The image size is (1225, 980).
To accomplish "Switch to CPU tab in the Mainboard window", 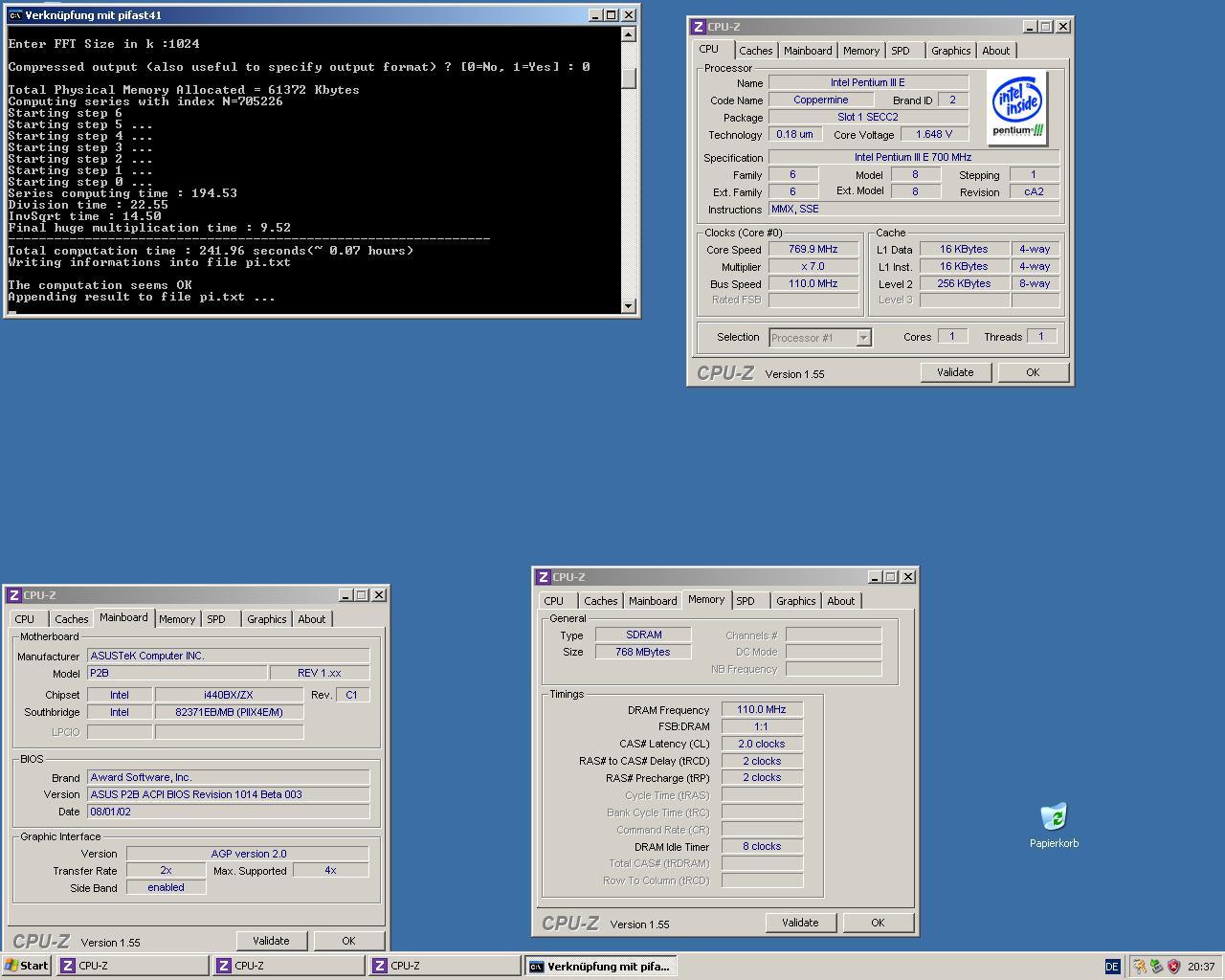I will click(x=25, y=619).
